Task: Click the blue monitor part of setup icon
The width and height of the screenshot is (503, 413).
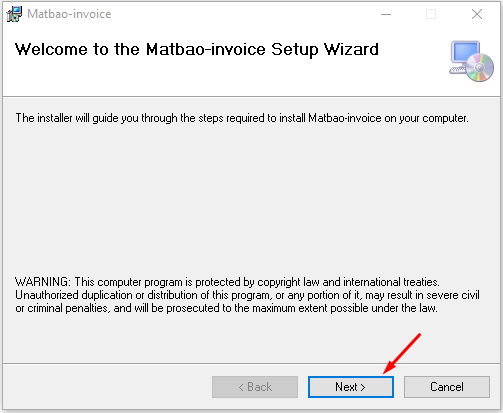Action: (x=465, y=53)
